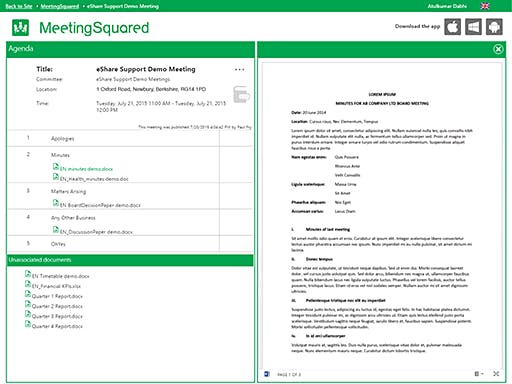512x384 pixels.
Task: Click the file icon for EN Timetable demo.docx
Action: [x=28, y=274]
